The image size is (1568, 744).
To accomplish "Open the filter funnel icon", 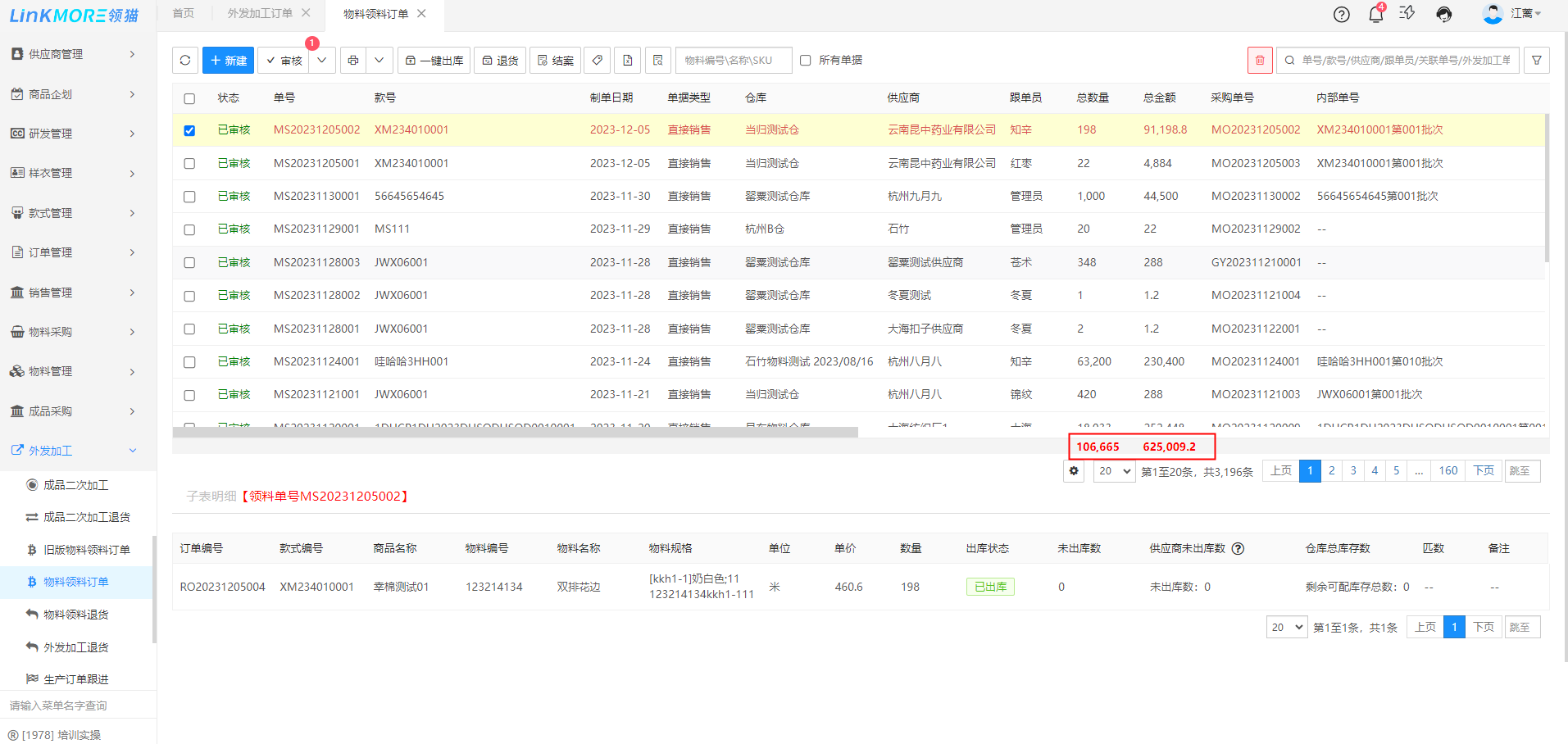I will point(1536,60).
